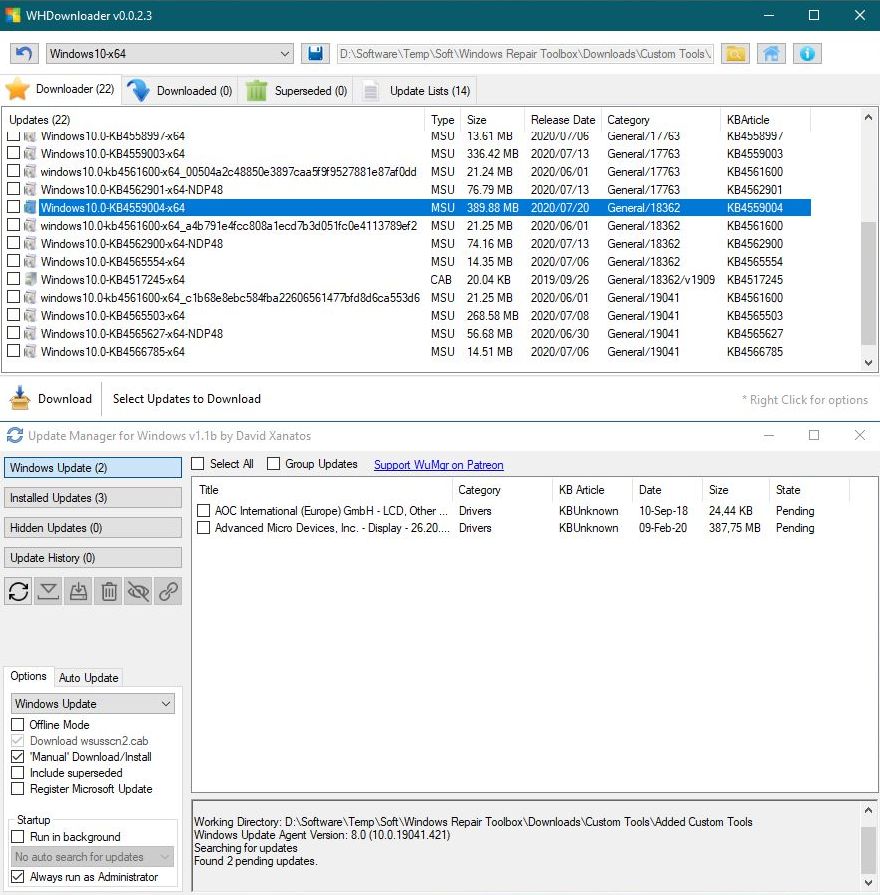
Task: Toggle the Select All checkbox
Action: 198,464
